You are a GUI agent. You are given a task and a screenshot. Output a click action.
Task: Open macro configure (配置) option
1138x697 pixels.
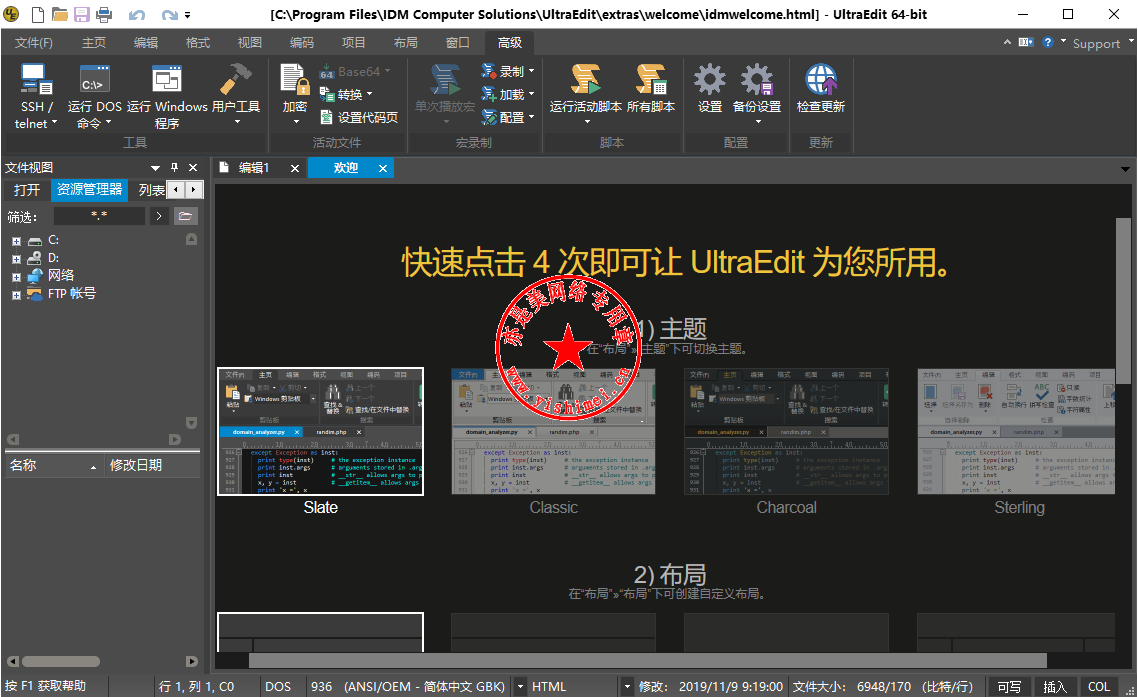(x=507, y=118)
